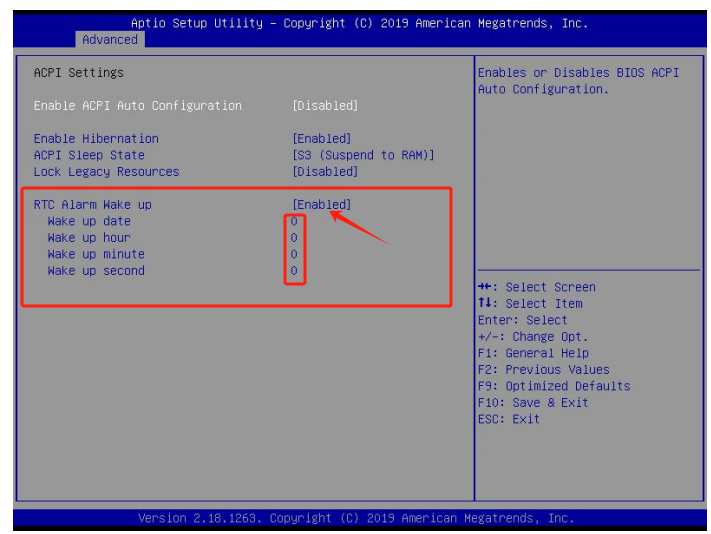This screenshot has width=711, height=534.
Task: Click the RTC Alarm Wake up label
Action: click(92, 205)
